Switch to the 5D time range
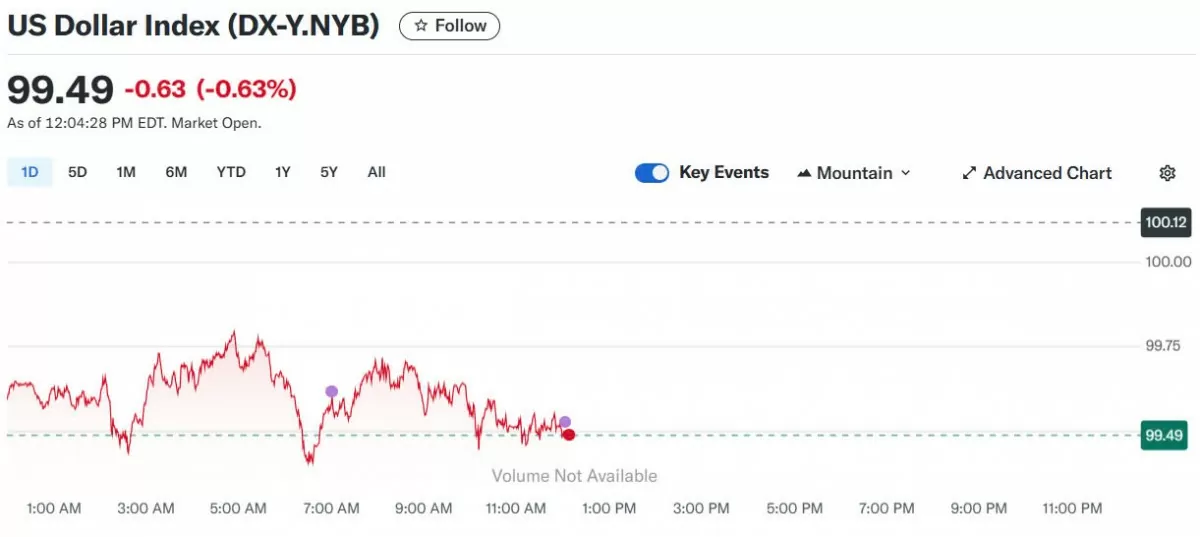The width and height of the screenshot is (1200, 537). pyautogui.click(x=77, y=172)
